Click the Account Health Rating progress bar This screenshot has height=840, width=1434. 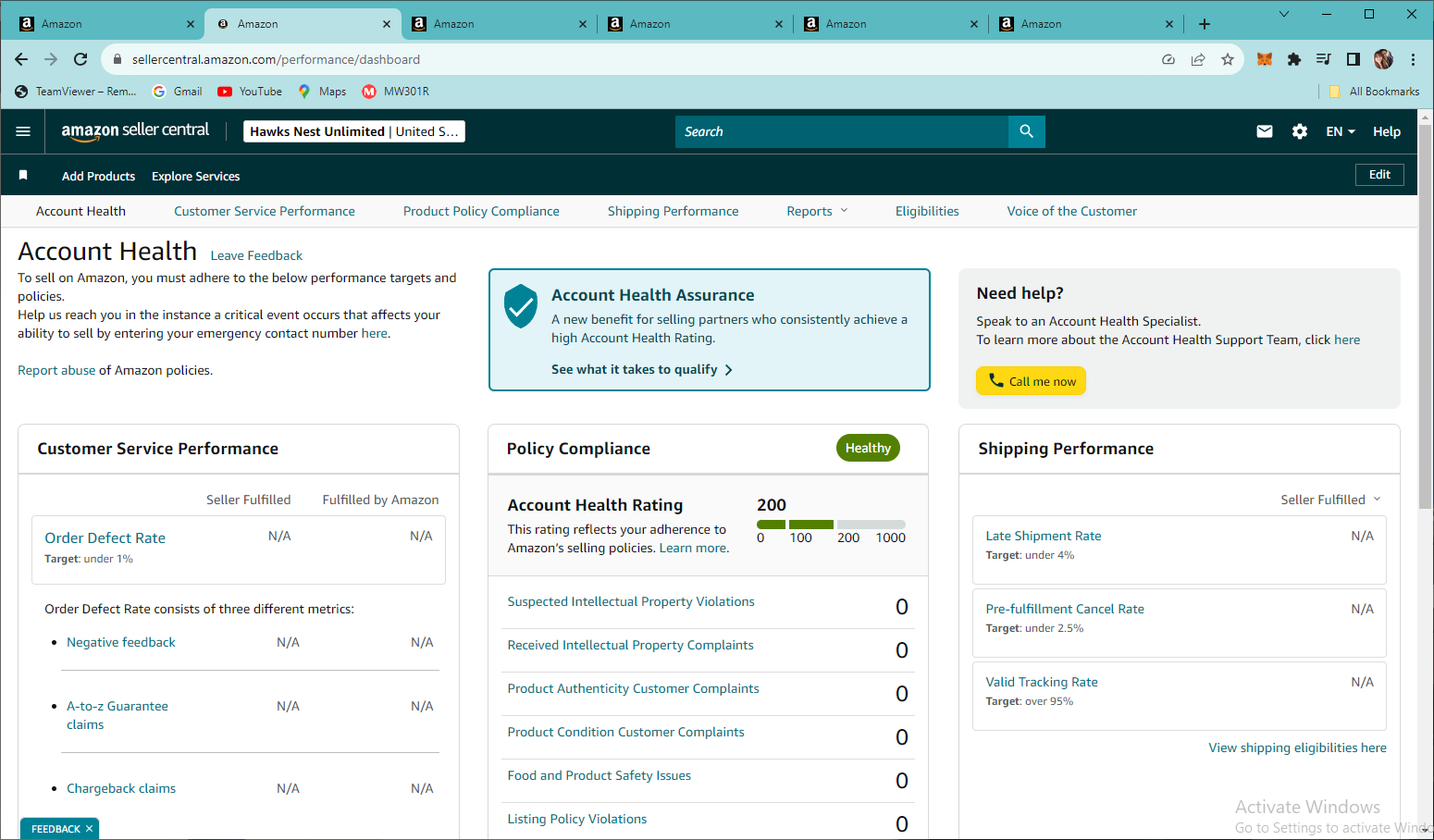831,525
